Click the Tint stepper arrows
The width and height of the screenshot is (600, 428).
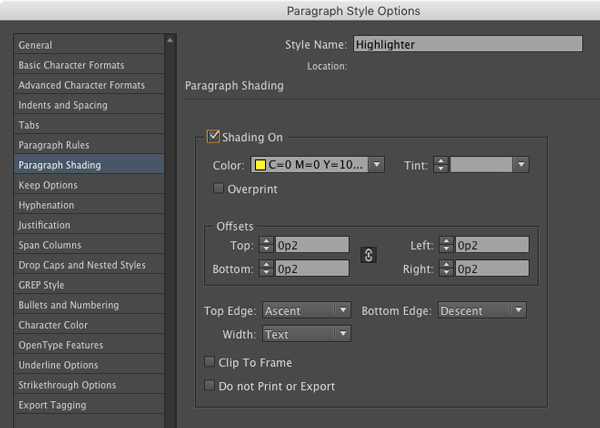point(441,165)
